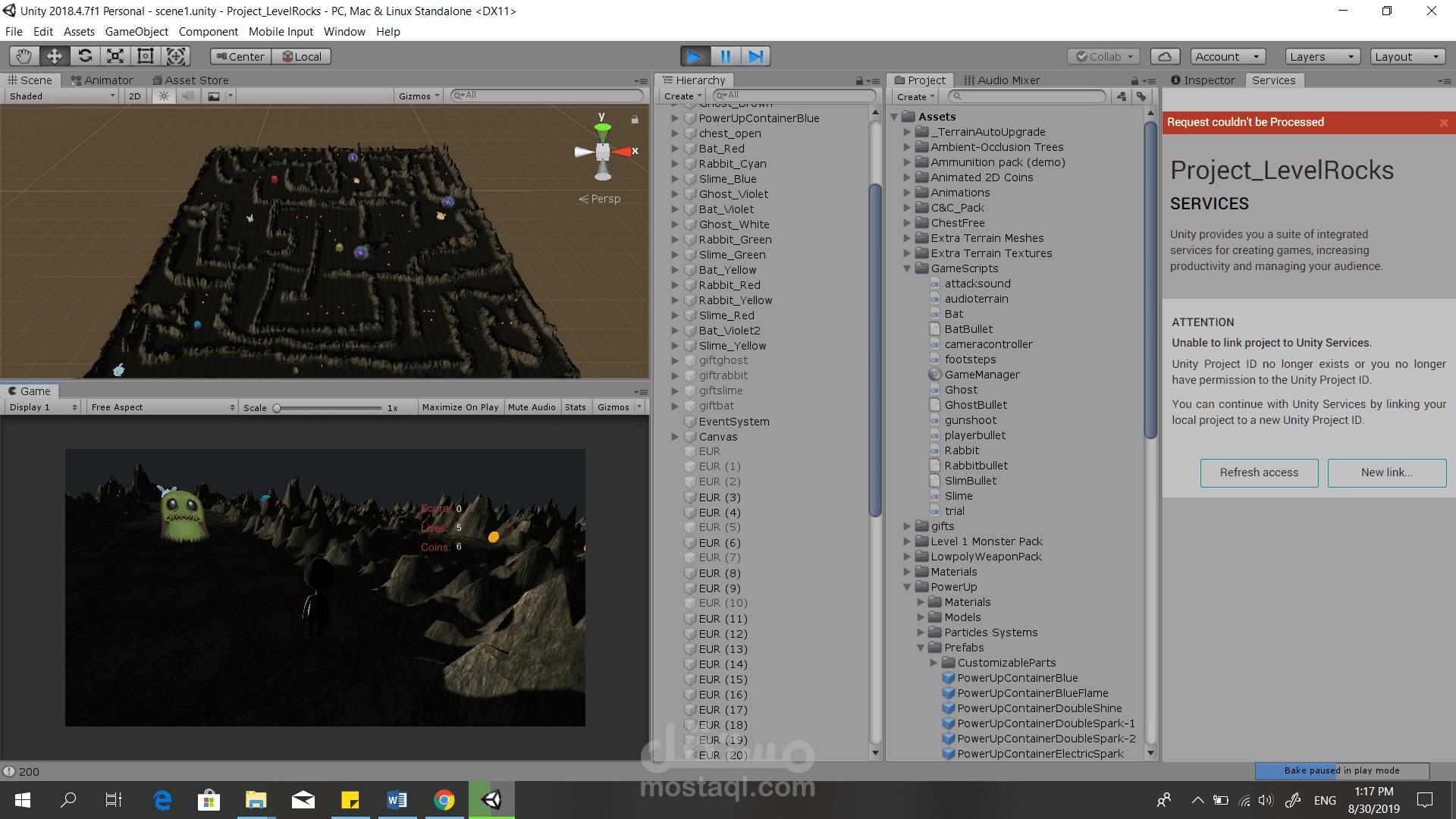Open the Layers dropdown
This screenshot has width=1456, height=819.
1321,55
